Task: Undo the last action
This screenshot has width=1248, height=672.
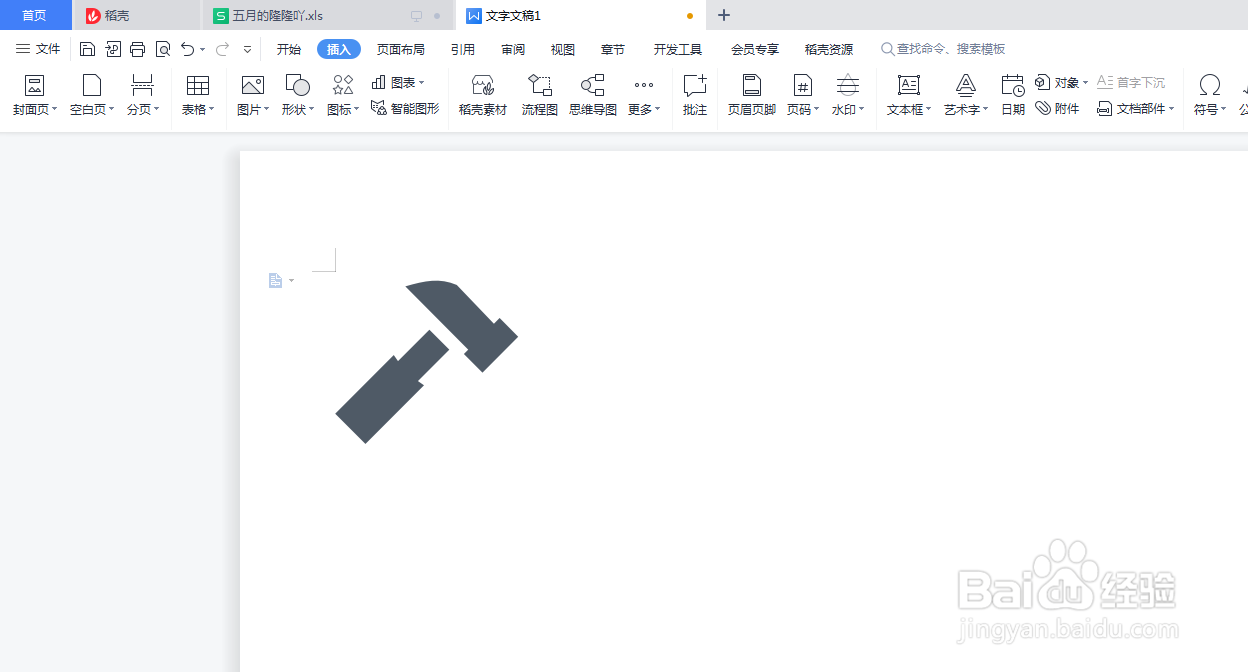Action: [x=187, y=49]
